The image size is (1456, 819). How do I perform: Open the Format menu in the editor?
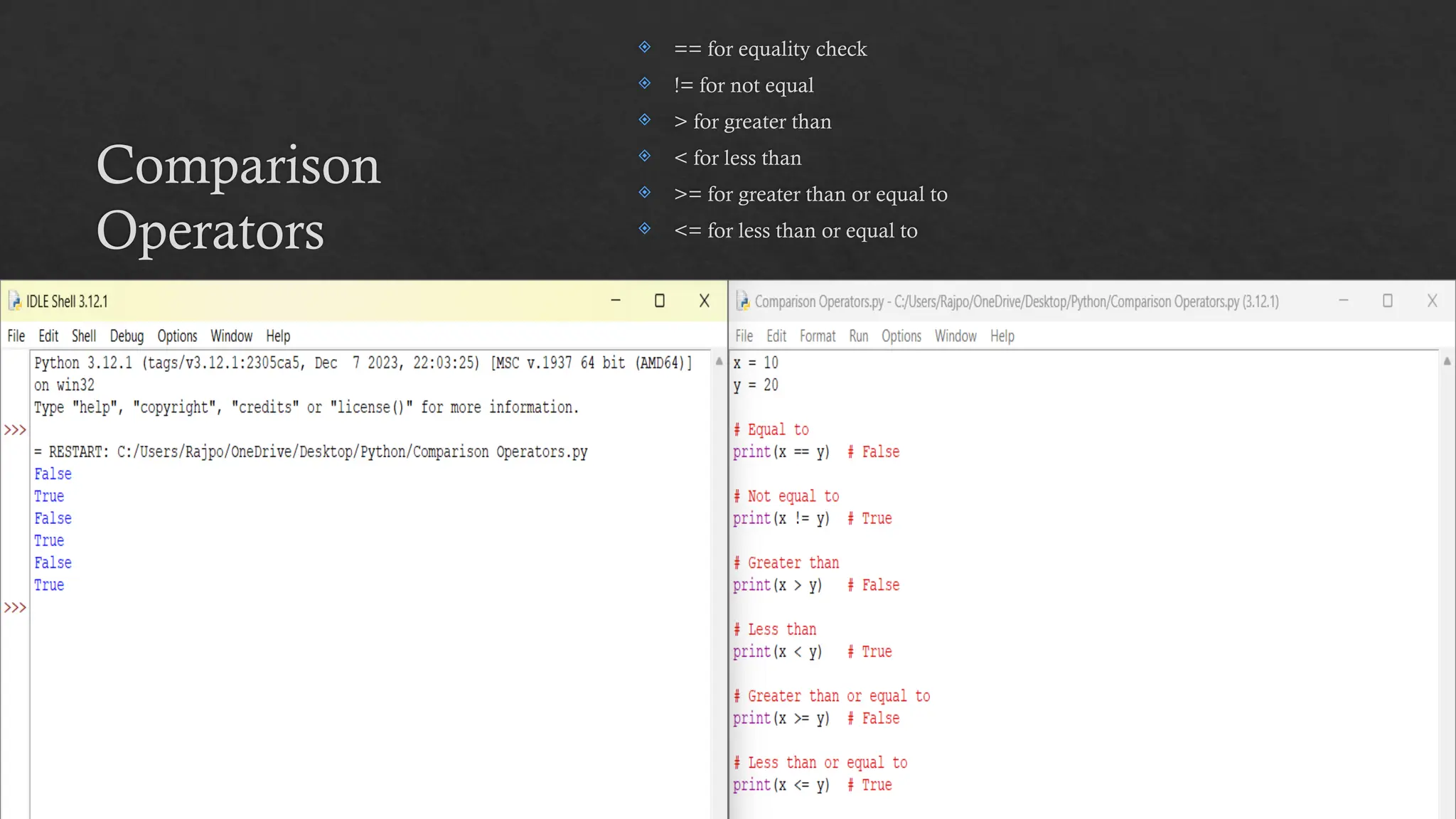coord(817,336)
